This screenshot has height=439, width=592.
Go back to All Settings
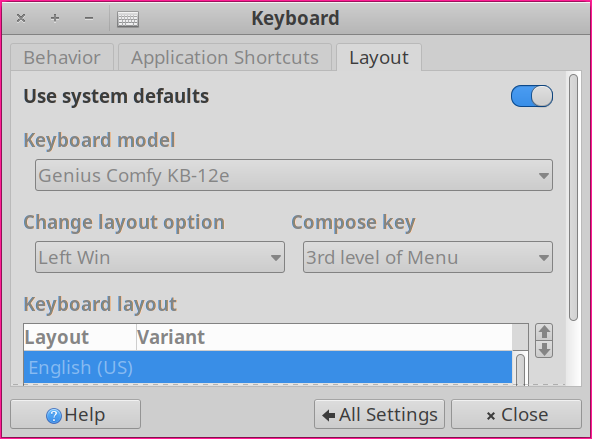(379, 414)
